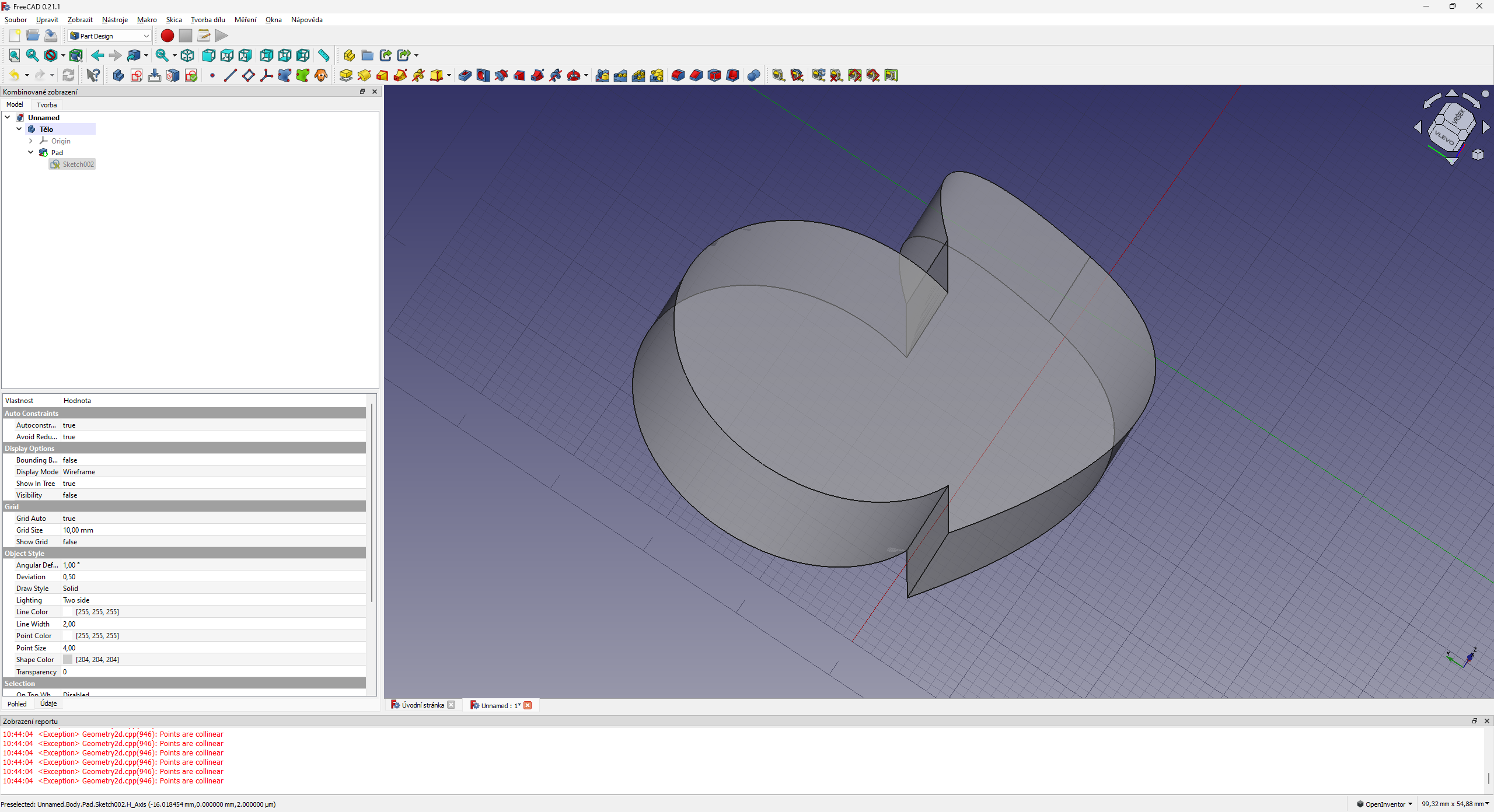The width and height of the screenshot is (1494, 812).
Task: Click the Boolean operation icon
Action: (753, 75)
